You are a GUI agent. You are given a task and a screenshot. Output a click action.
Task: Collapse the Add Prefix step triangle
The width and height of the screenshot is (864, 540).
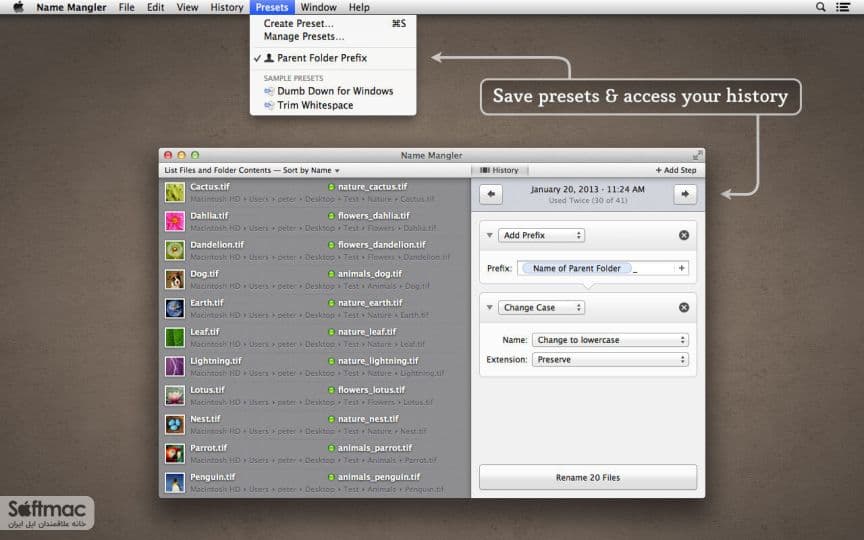coord(489,235)
